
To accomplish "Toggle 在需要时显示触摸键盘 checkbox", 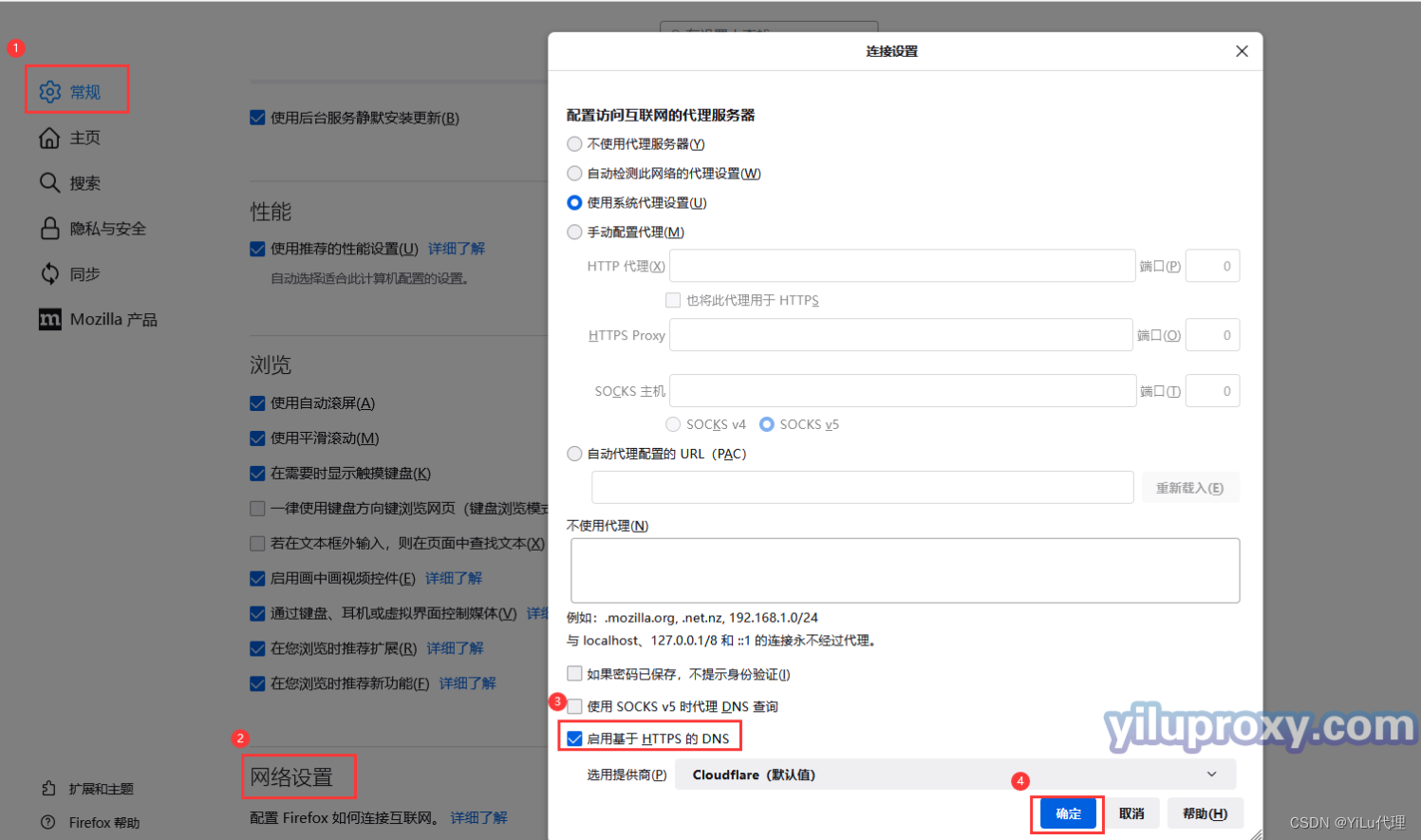I will 257,474.
